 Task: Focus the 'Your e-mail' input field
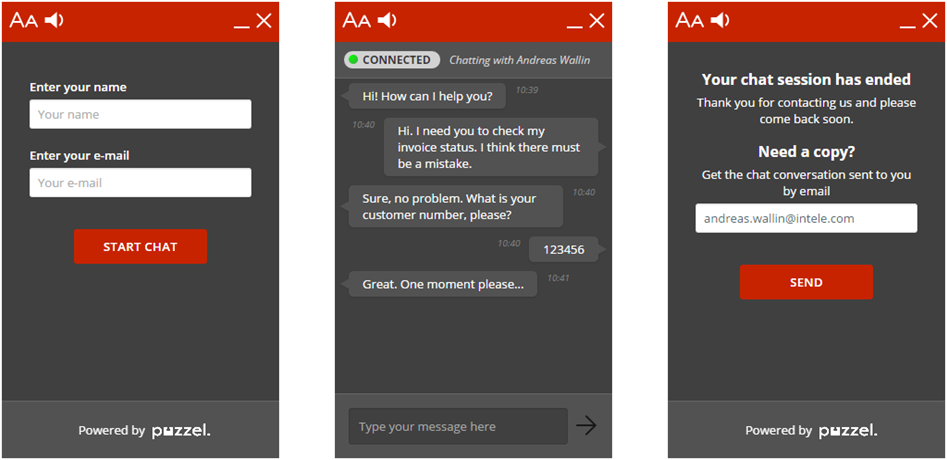(x=140, y=183)
